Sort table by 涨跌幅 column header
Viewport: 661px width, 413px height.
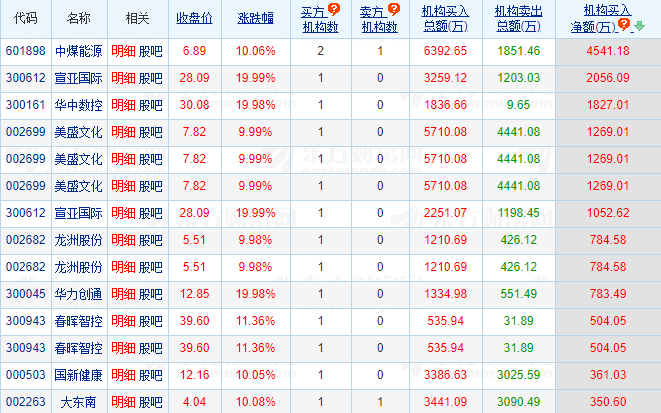pos(254,18)
